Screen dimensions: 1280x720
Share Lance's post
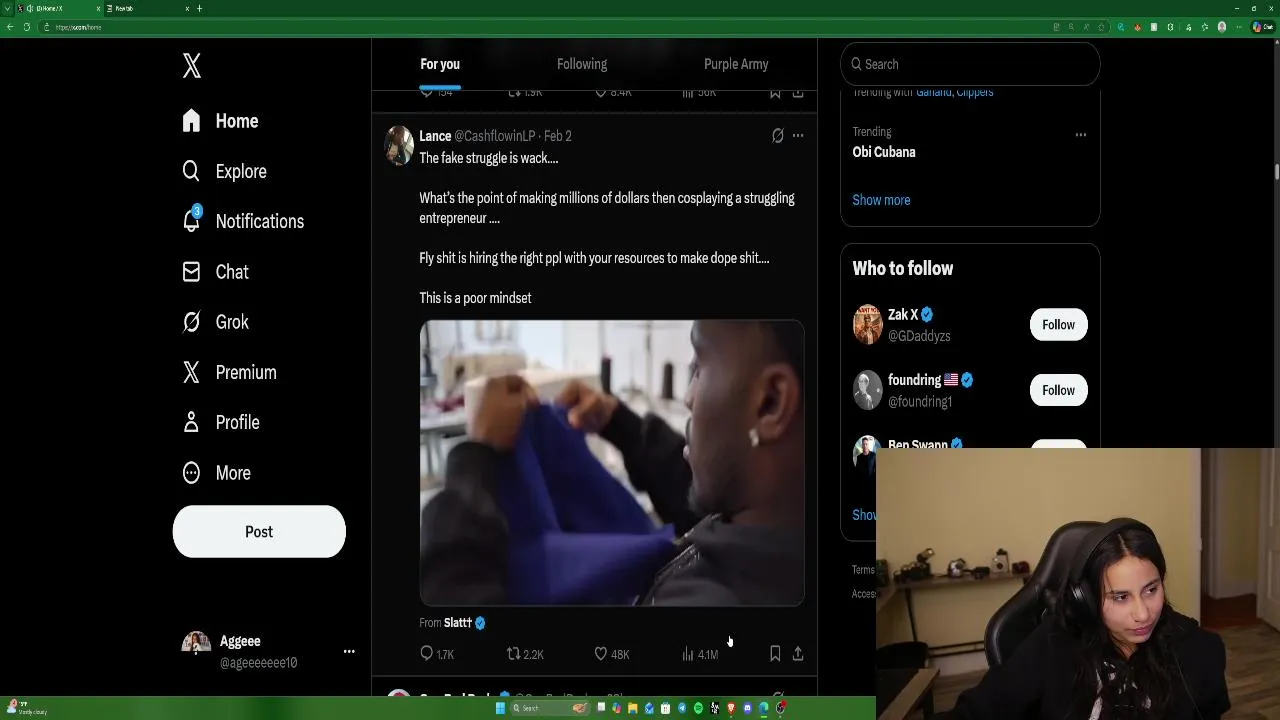click(798, 653)
